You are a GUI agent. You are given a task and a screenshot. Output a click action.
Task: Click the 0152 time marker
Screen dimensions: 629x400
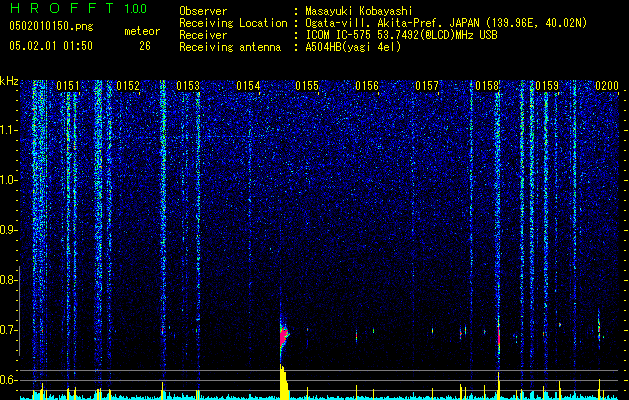[x=128, y=86]
